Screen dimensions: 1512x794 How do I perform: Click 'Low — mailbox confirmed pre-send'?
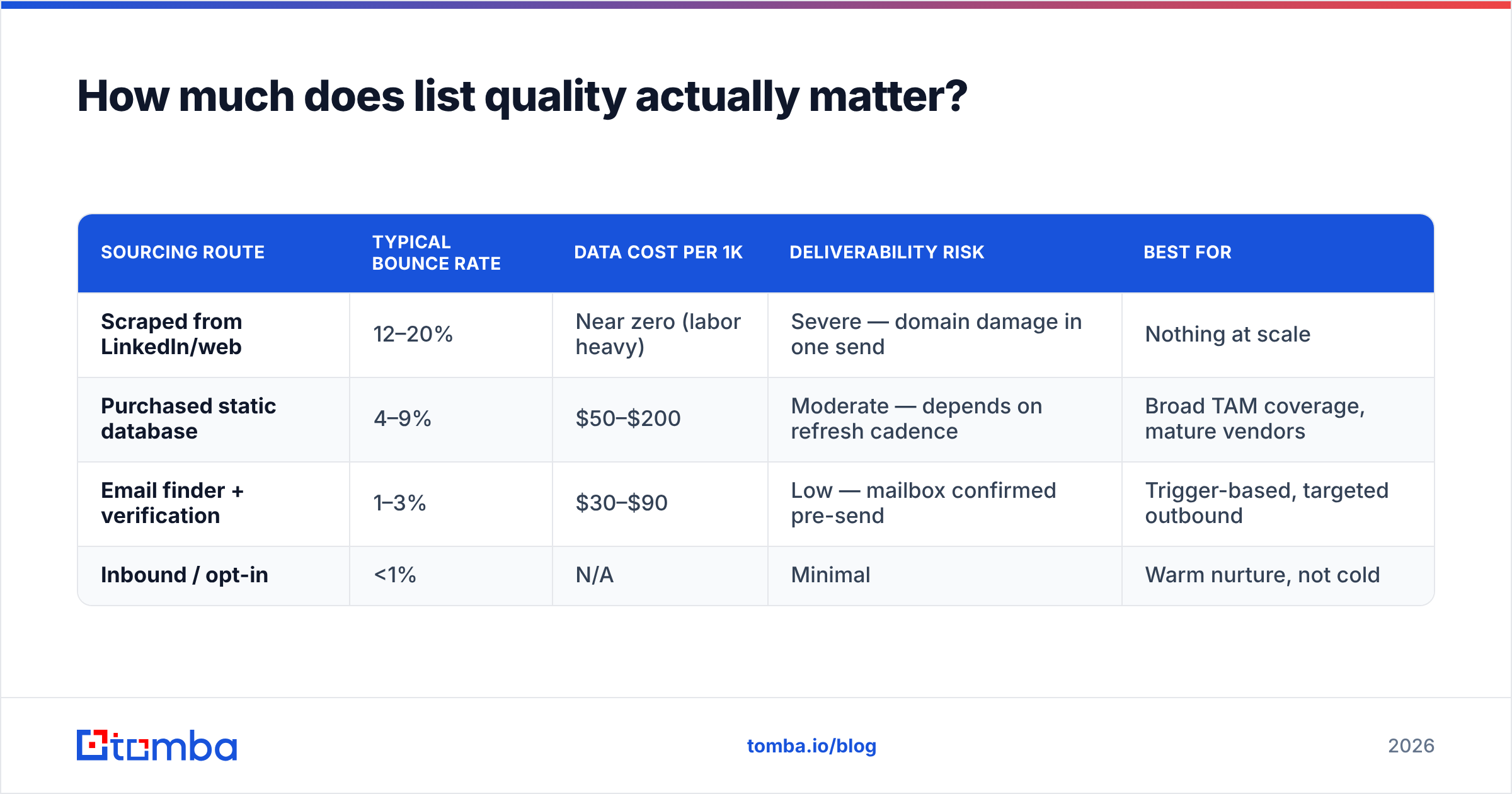[923, 503]
